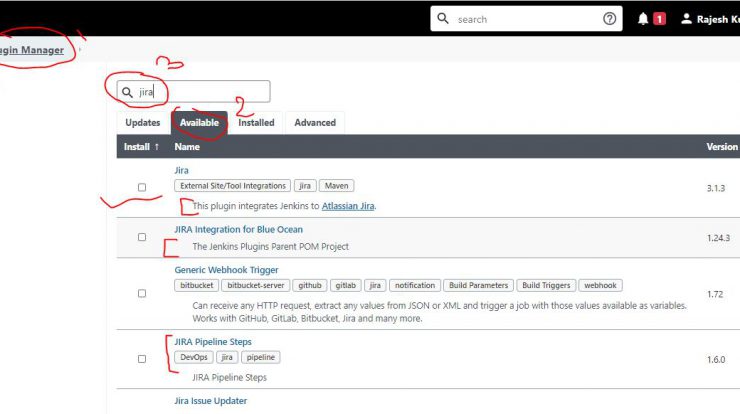This screenshot has height=414, width=740.
Task: Focus the top search input field
Action: click(x=526, y=19)
